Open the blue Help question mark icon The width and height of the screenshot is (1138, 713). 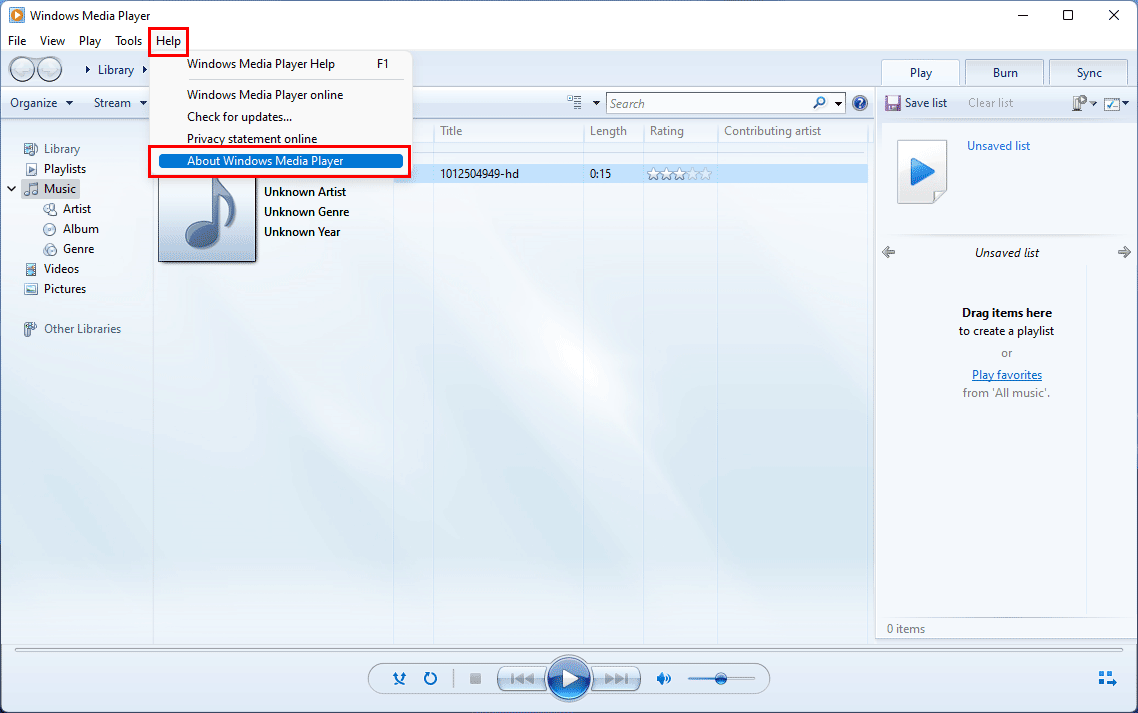click(x=860, y=103)
